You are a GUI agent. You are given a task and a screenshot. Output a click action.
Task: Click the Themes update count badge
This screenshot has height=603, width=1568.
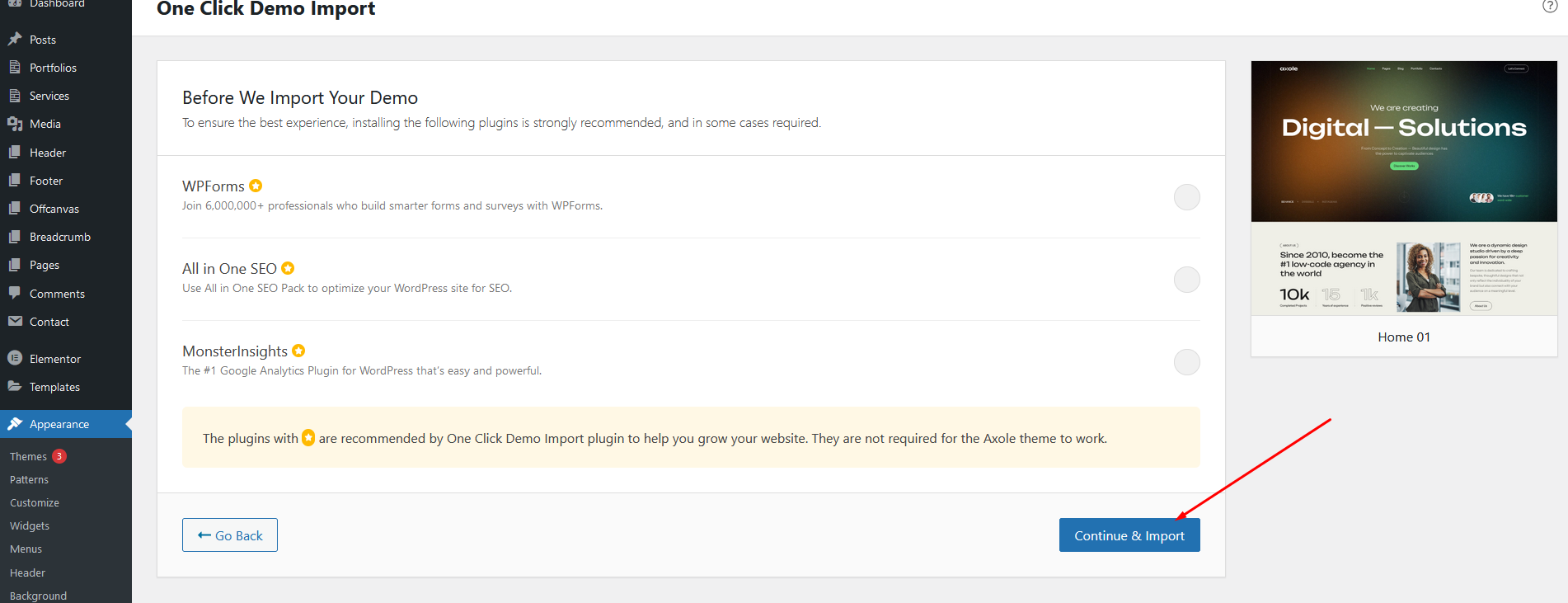pos(59,456)
